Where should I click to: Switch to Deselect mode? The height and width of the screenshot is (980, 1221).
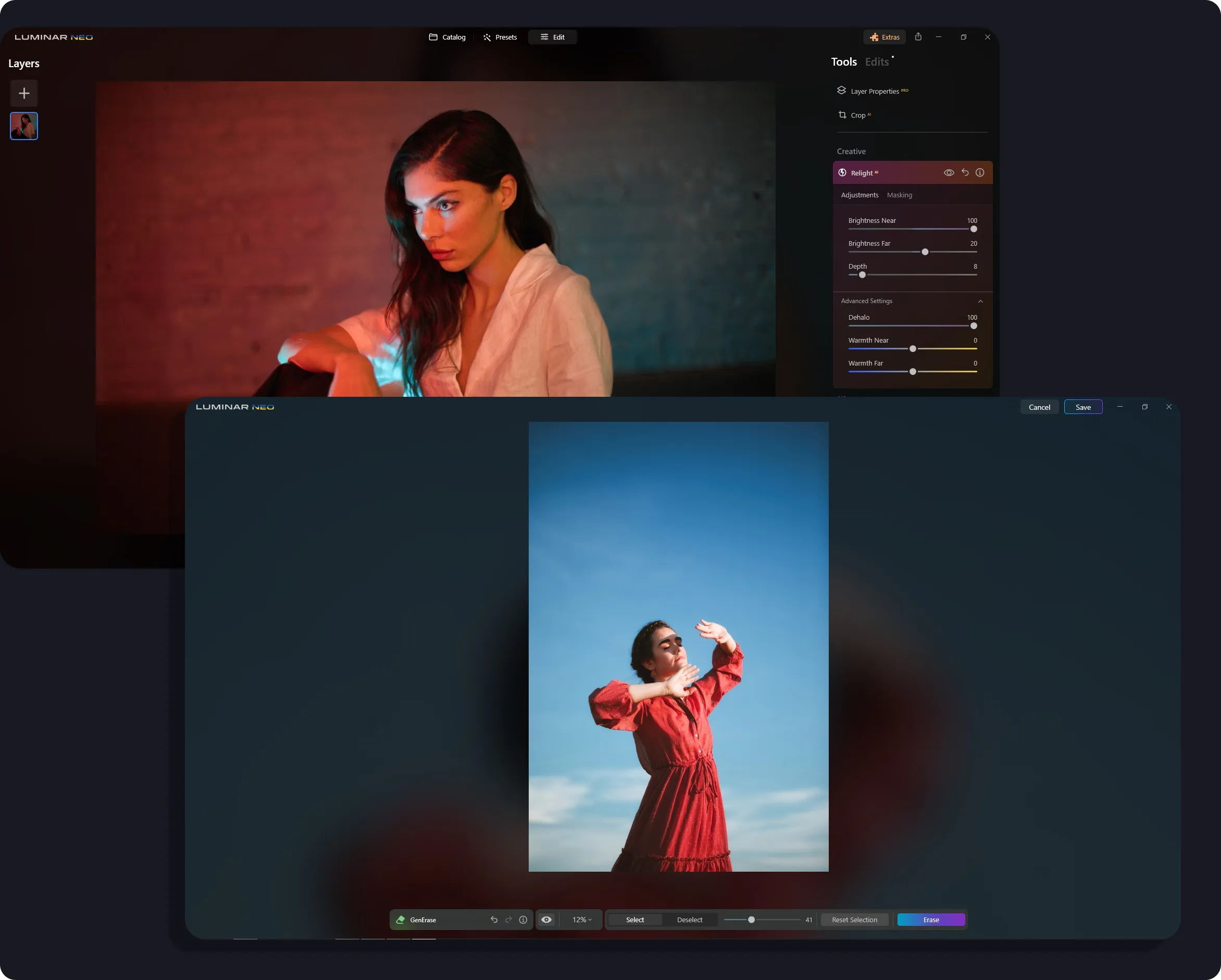[x=689, y=920]
